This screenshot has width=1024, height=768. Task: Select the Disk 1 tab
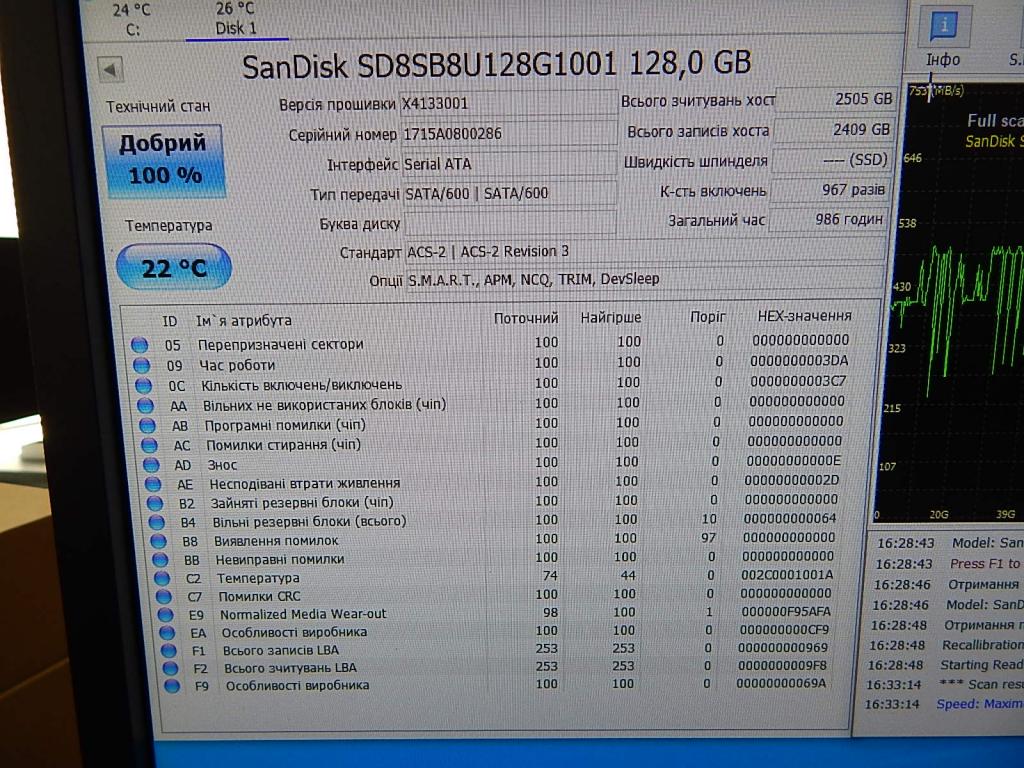click(x=236, y=20)
